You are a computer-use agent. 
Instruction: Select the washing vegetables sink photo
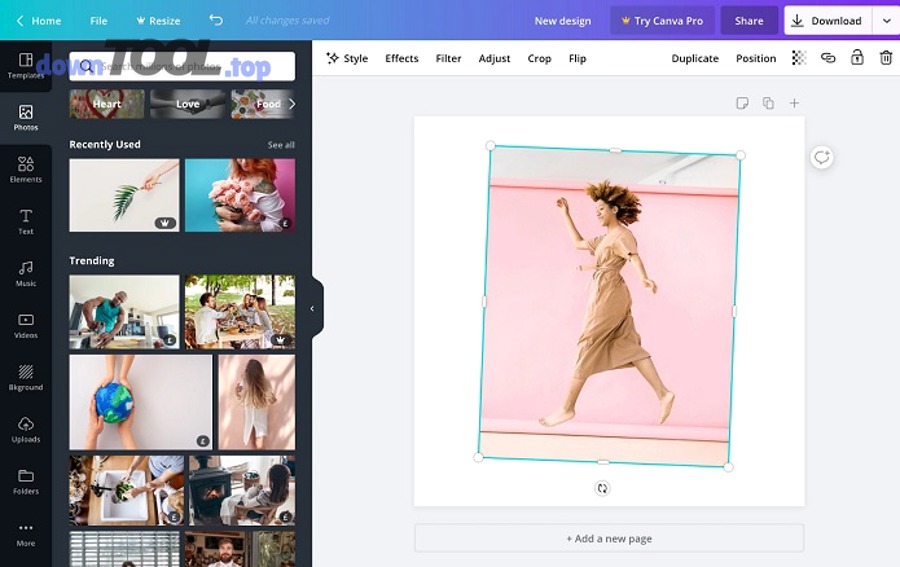click(127, 491)
